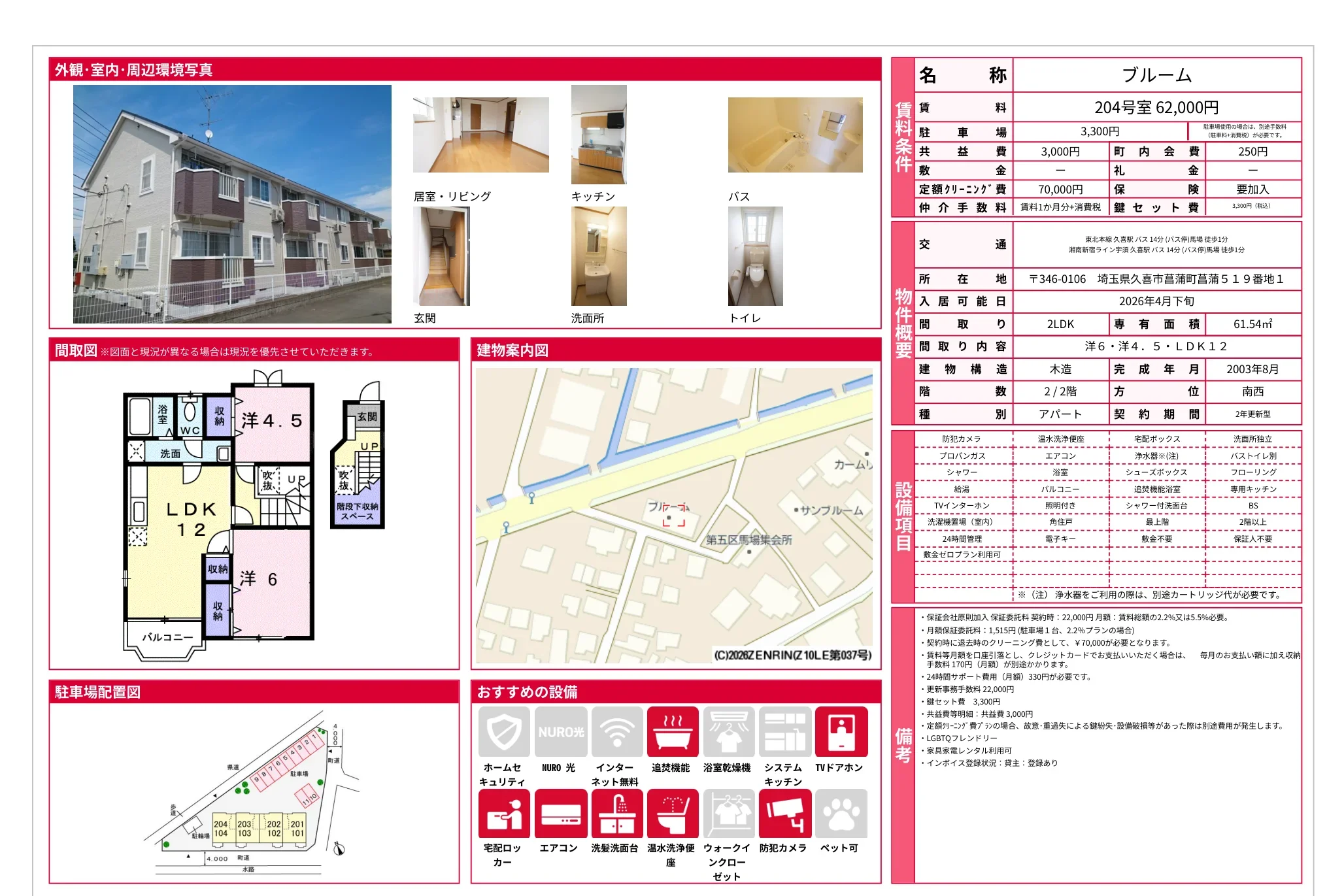
Task: Open the building exterior photo
Action: [232, 204]
